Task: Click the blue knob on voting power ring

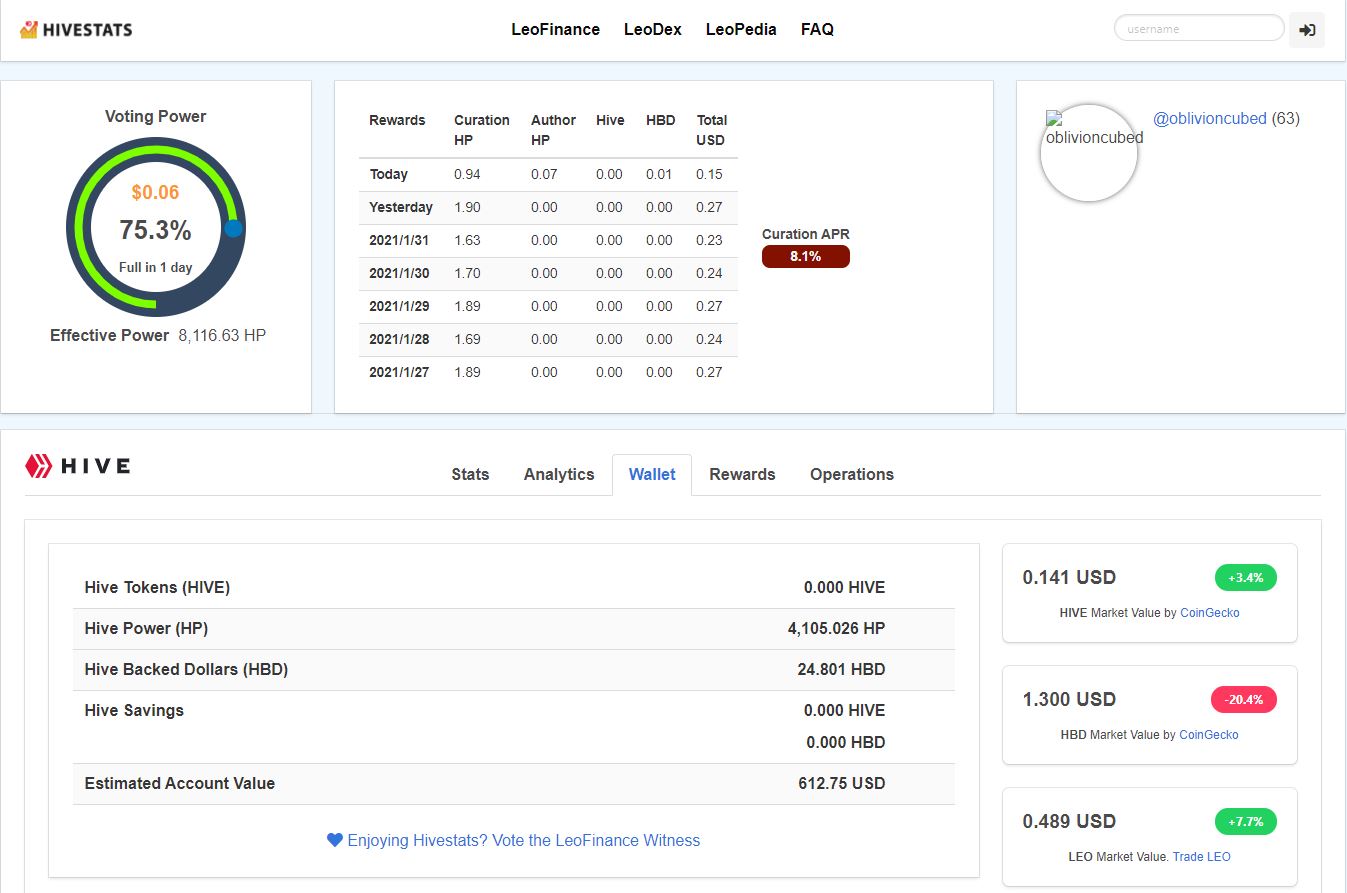Action: pos(233,228)
